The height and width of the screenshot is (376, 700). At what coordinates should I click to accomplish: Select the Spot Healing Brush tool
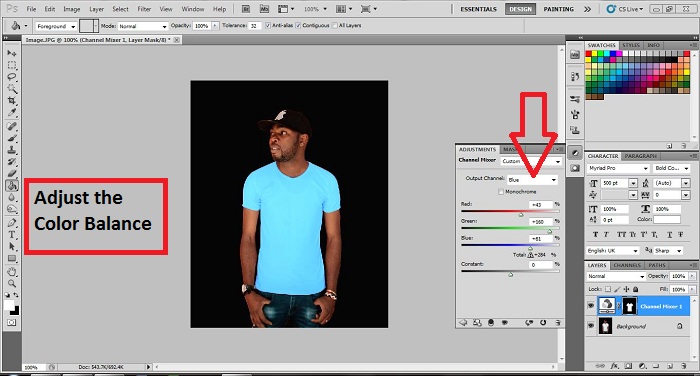[x=12, y=126]
